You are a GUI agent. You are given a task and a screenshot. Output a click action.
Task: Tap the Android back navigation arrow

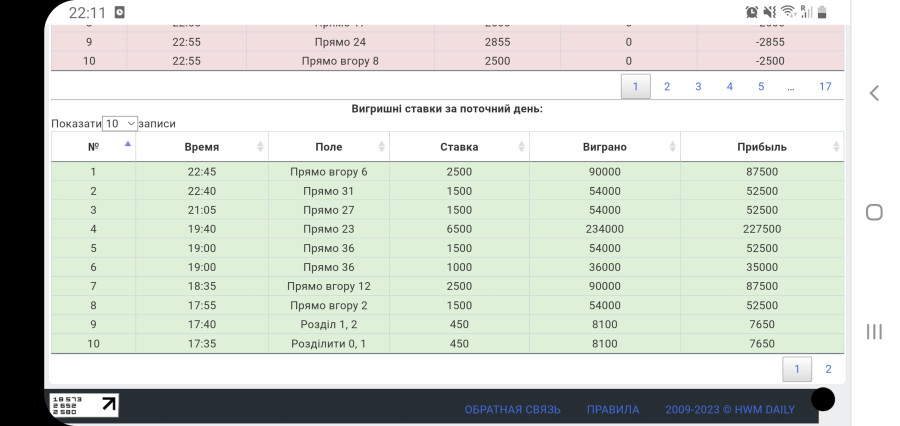pos(874,93)
